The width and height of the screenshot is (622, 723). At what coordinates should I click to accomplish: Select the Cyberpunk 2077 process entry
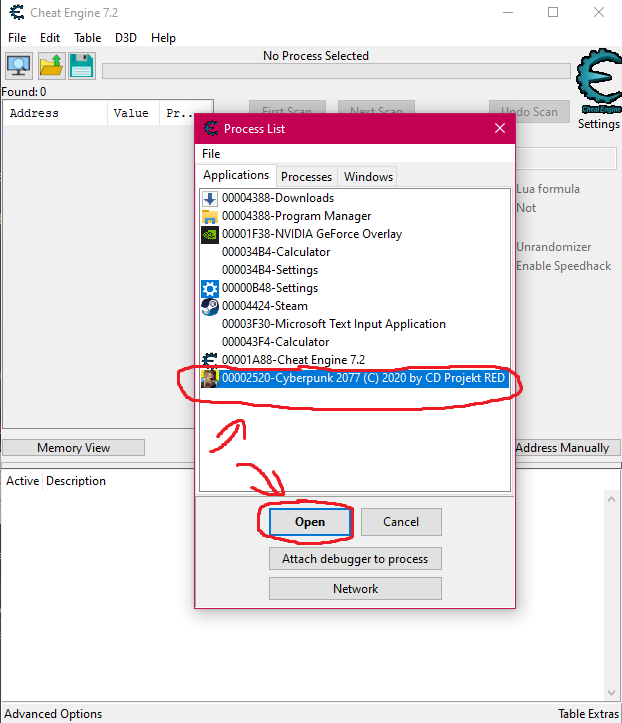355,378
